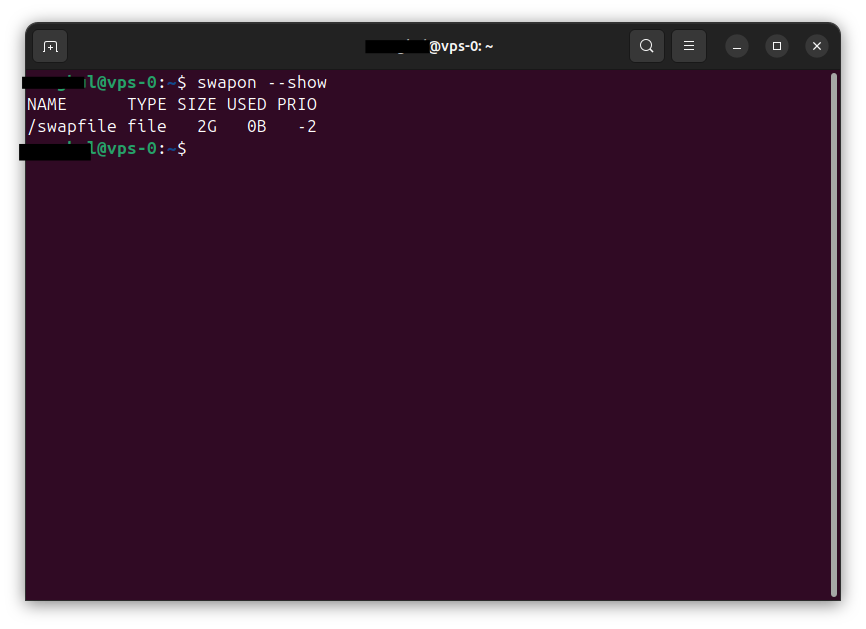Click the /swapfile entry
This screenshot has height=629, width=866.
(72, 126)
